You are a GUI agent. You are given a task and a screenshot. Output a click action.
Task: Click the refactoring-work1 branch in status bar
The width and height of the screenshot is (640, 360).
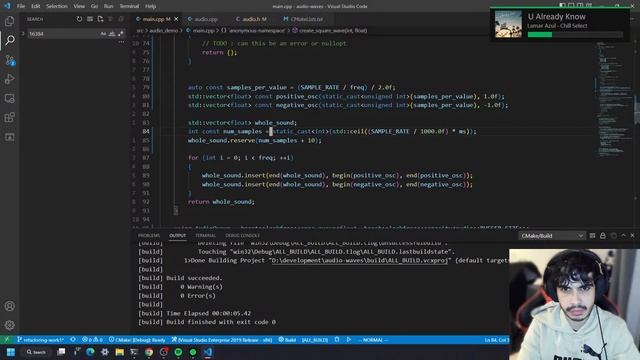point(40,340)
